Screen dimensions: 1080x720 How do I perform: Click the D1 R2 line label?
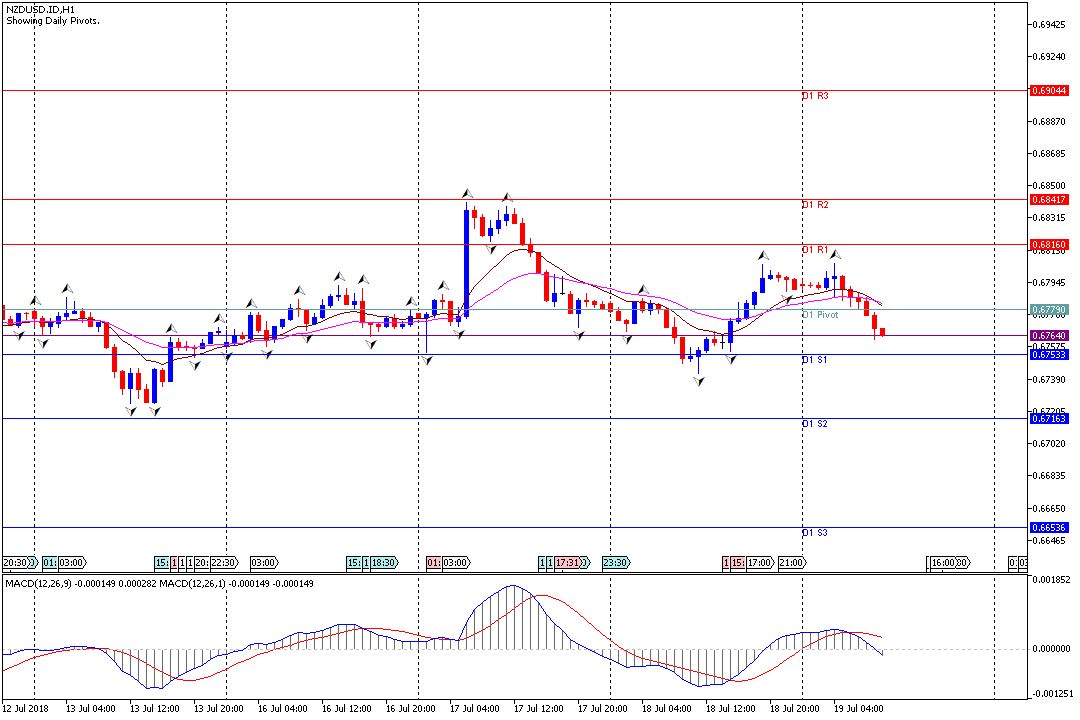pos(815,205)
